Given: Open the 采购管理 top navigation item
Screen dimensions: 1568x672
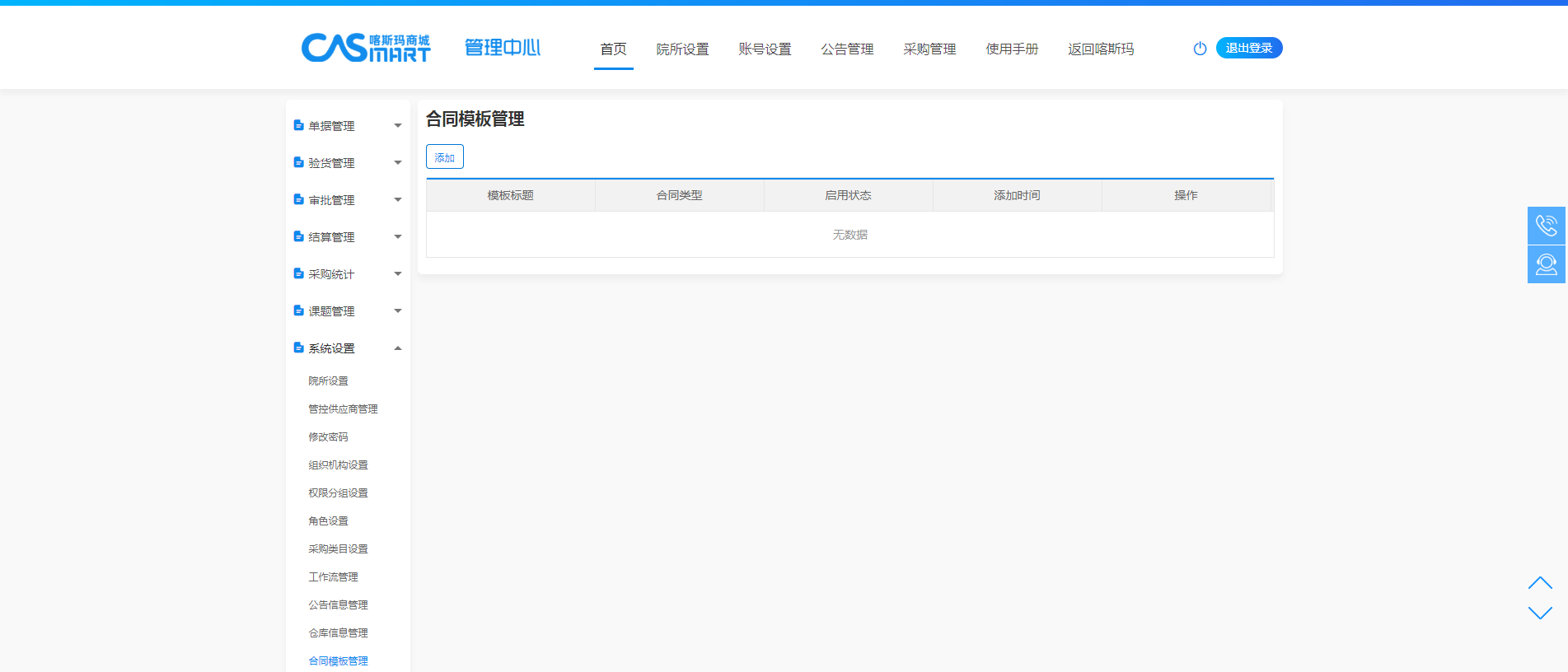Looking at the screenshot, I should coord(929,49).
